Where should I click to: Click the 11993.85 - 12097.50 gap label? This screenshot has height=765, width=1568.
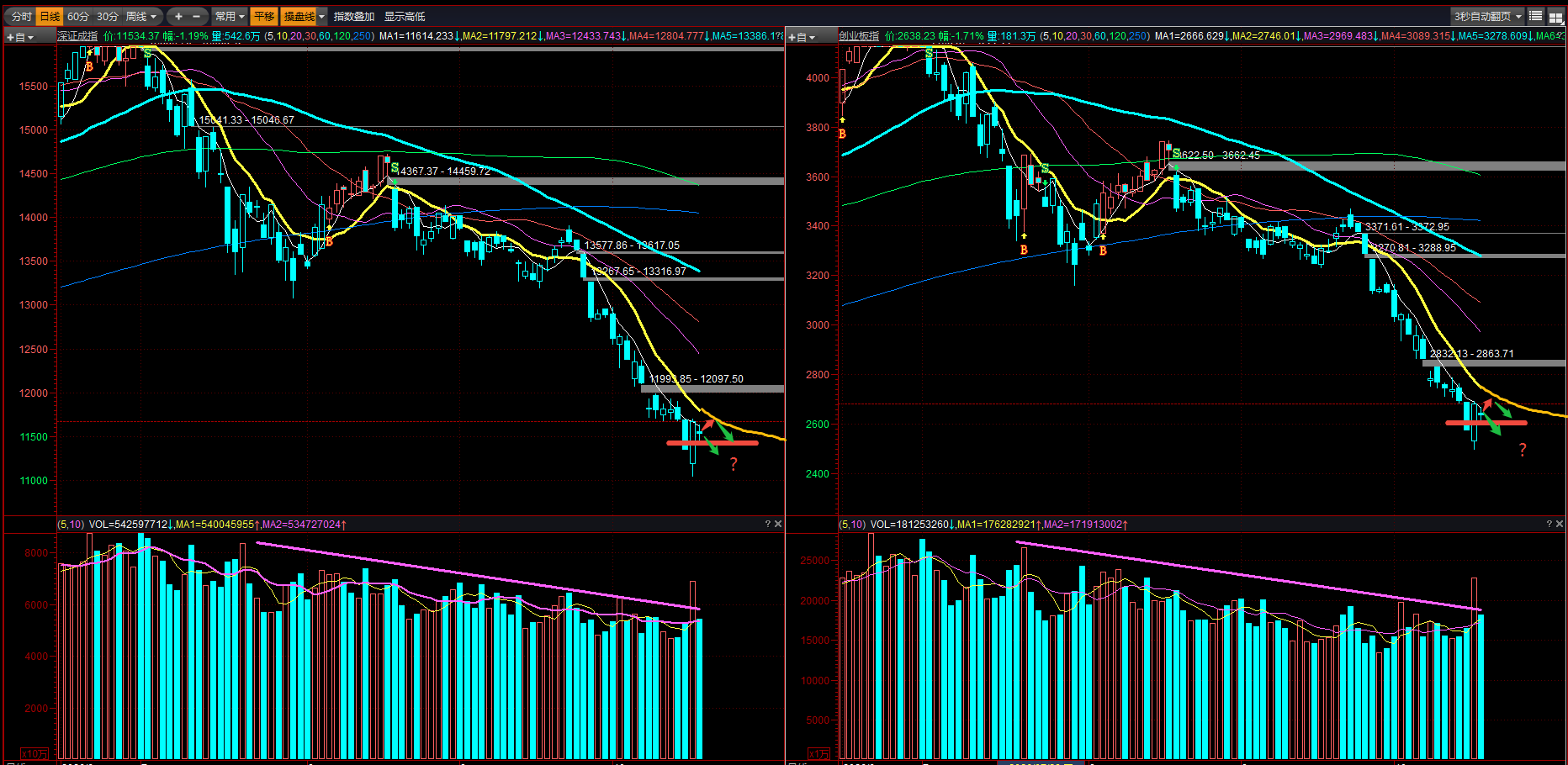coord(697,379)
